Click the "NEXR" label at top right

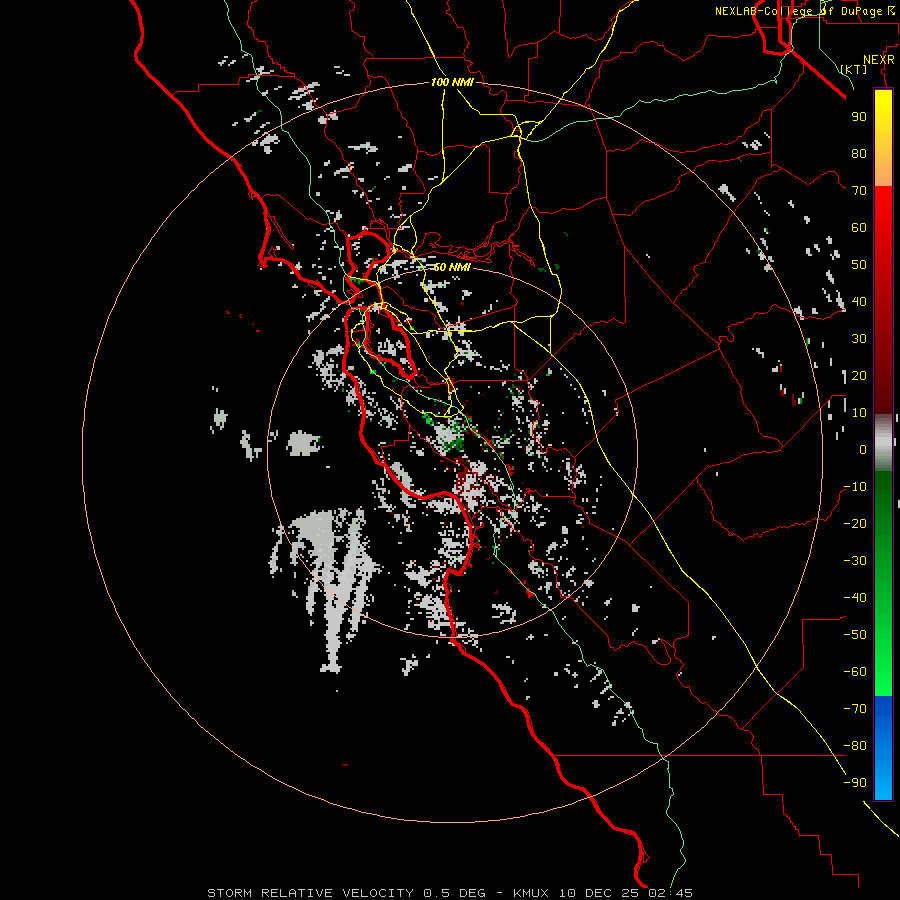pos(879,60)
